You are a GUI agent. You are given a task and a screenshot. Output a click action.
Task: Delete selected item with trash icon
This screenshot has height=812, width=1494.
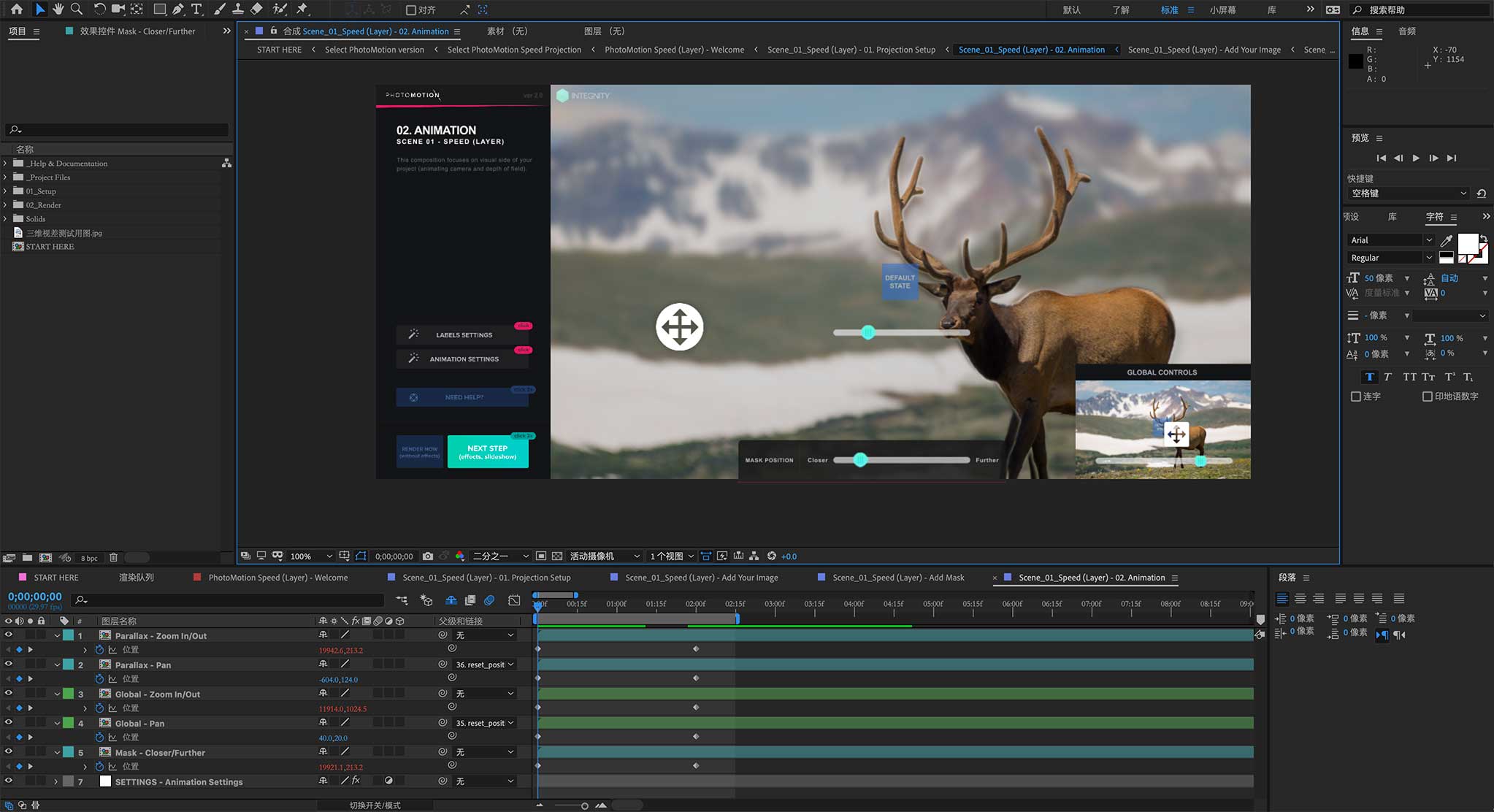point(113,558)
